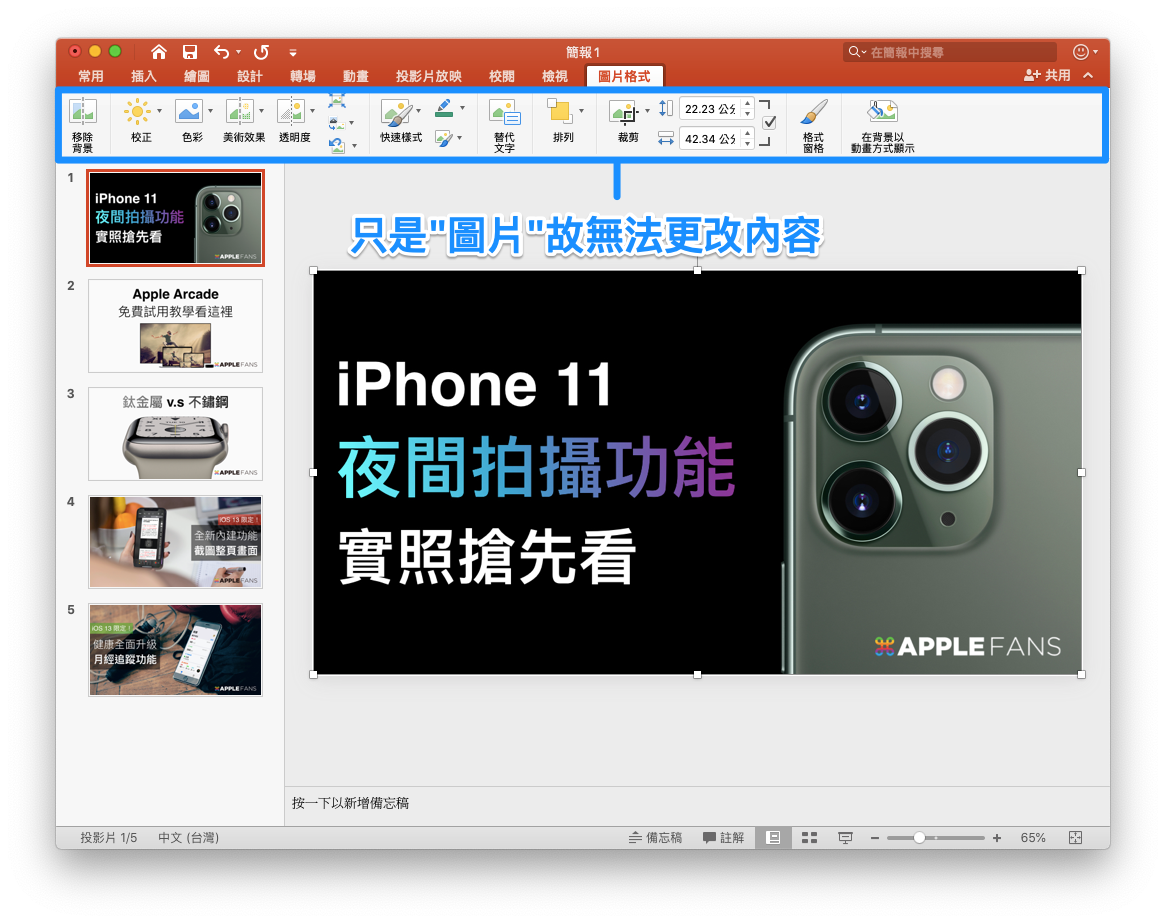Screen dimensions: 1166x923
Task: Click the Arrange (排列) icon
Action: (x=559, y=112)
